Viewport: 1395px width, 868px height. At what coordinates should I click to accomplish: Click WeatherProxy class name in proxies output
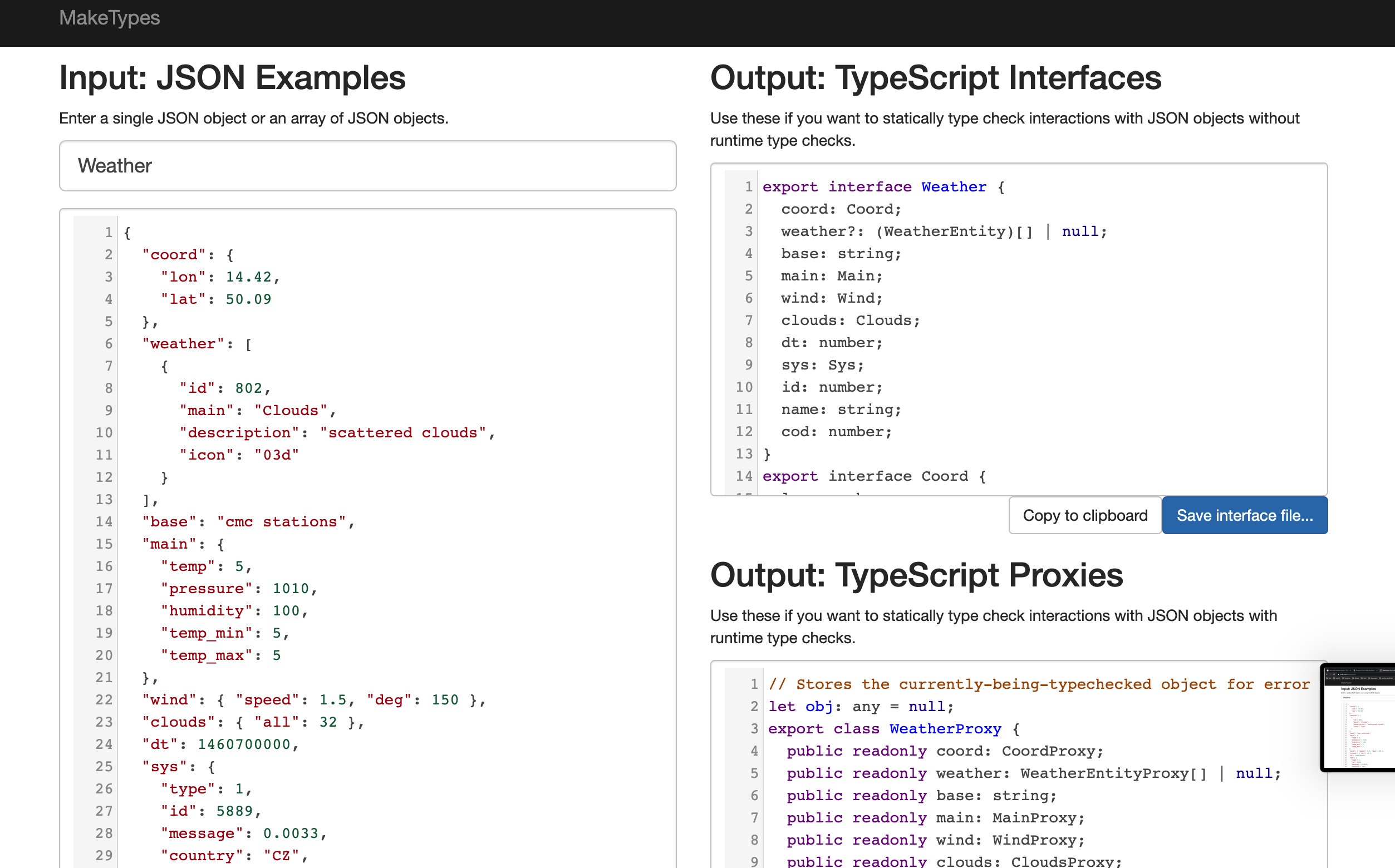945,729
